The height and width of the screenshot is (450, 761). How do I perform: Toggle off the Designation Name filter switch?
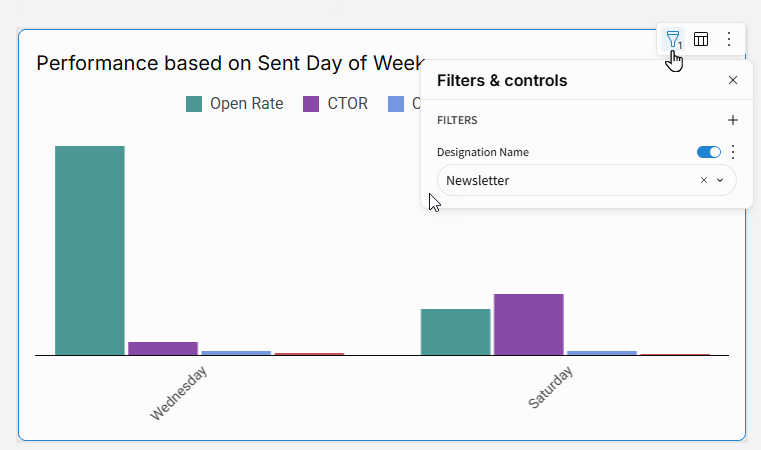tap(708, 152)
